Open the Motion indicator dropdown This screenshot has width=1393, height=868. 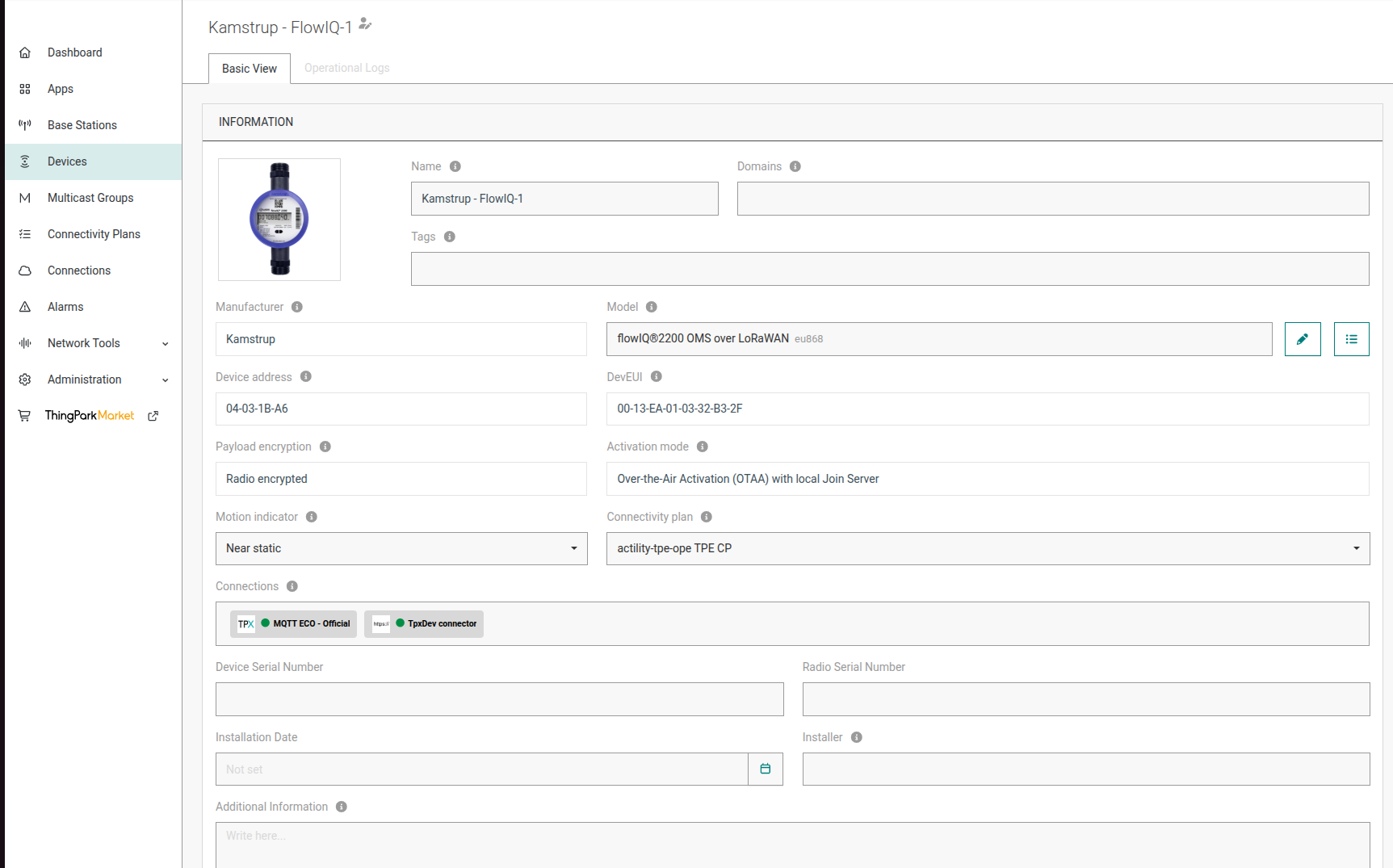tap(401, 548)
